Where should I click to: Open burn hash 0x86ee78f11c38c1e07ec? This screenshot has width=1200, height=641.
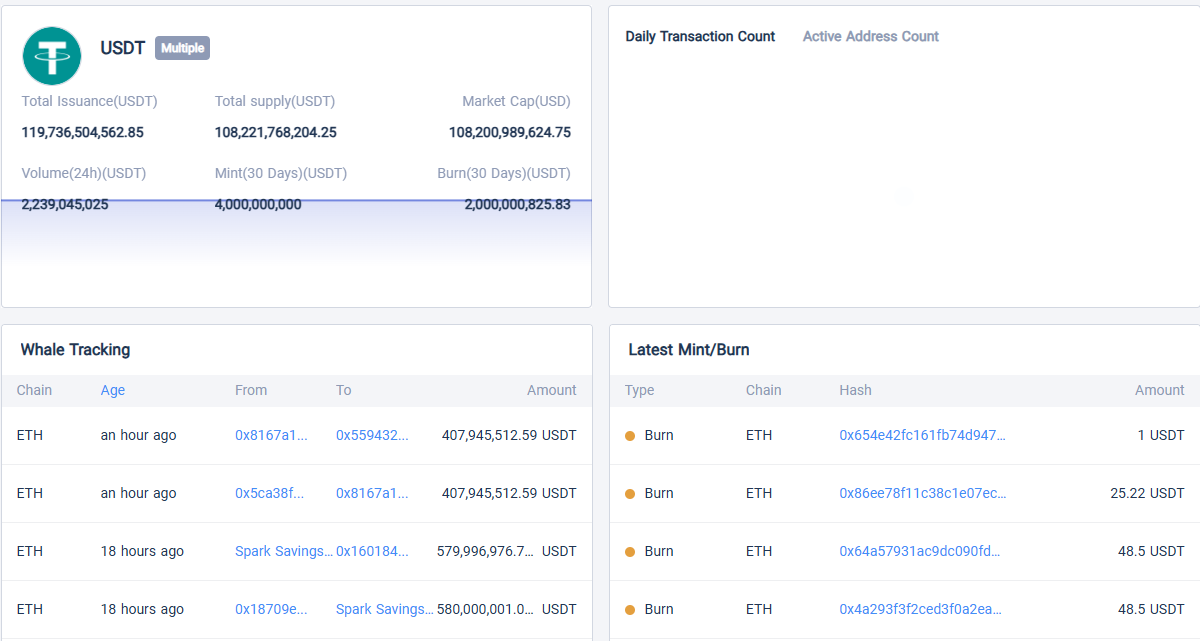click(922, 493)
